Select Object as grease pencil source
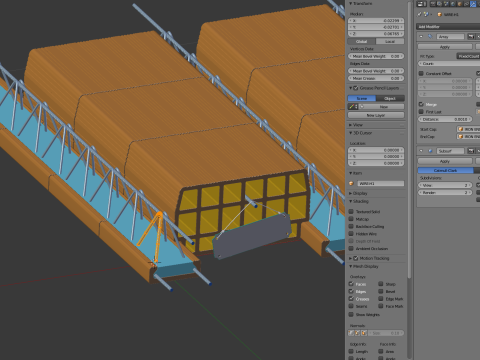Viewport: 480px width, 360px height. point(390,98)
